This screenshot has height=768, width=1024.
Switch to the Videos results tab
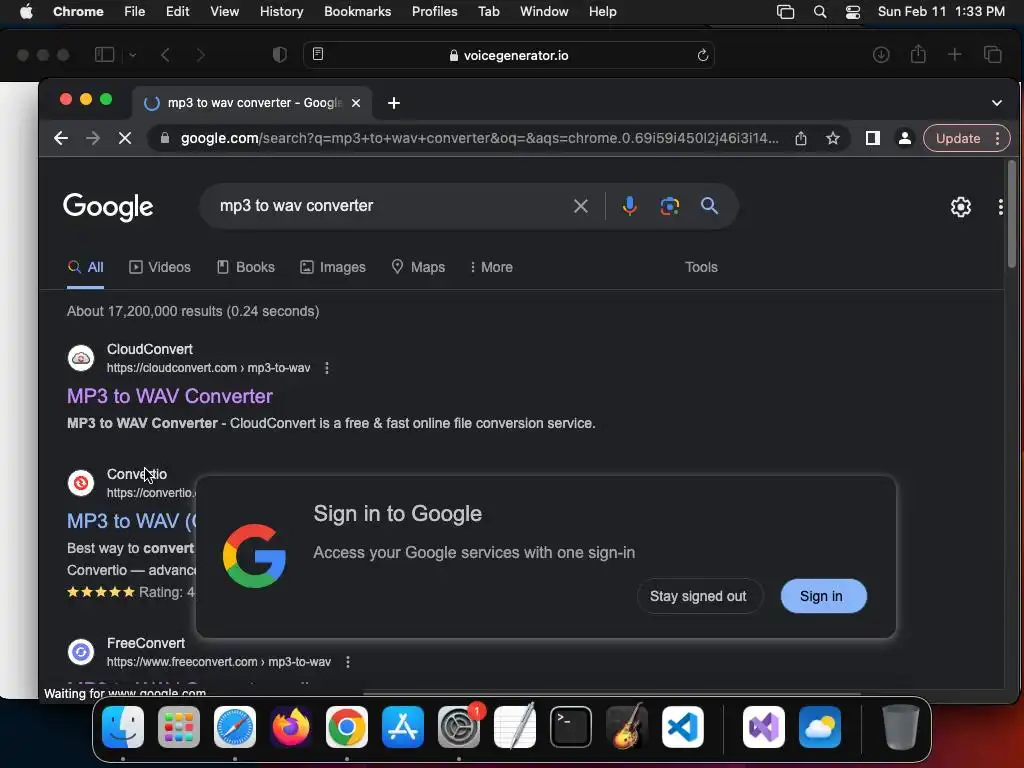(160, 267)
